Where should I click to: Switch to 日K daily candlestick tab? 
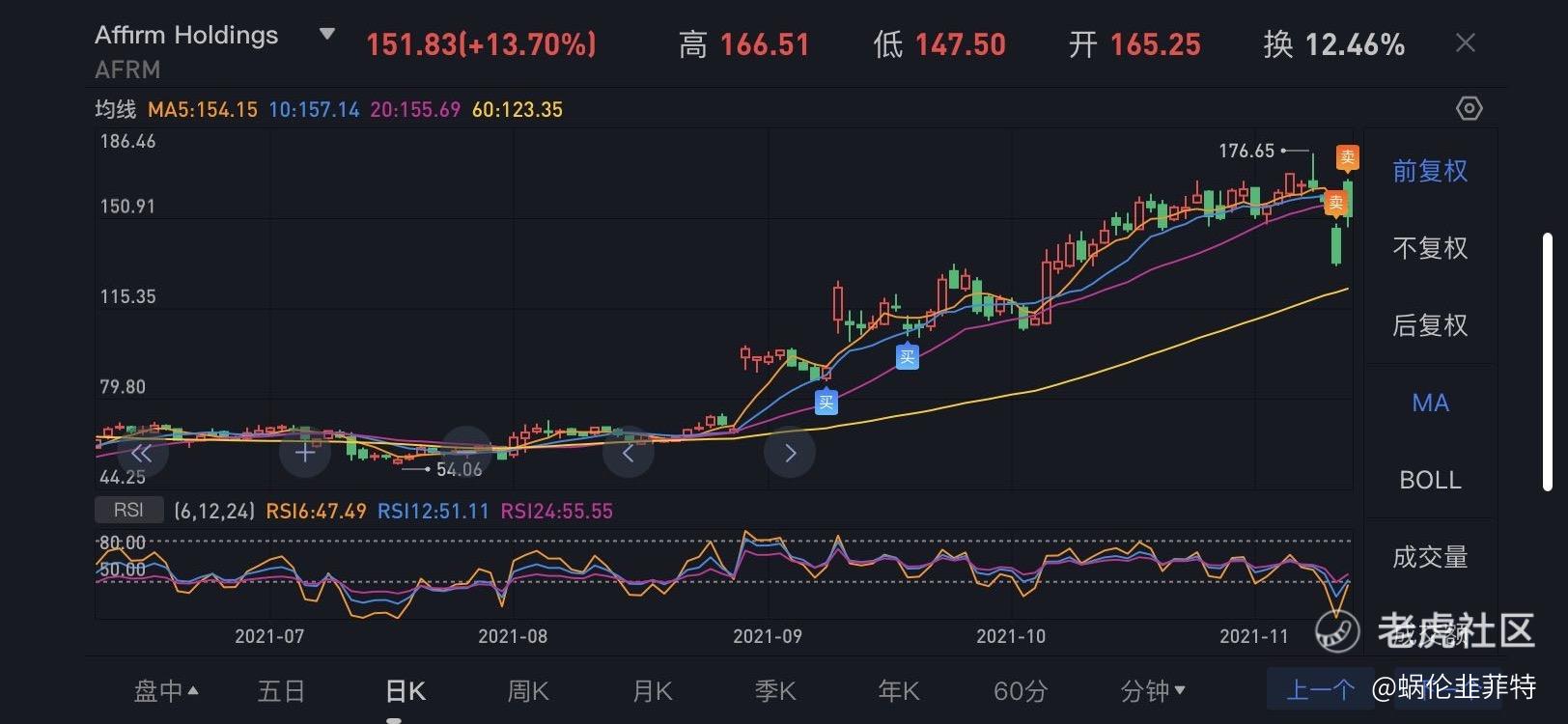pyautogui.click(x=406, y=691)
